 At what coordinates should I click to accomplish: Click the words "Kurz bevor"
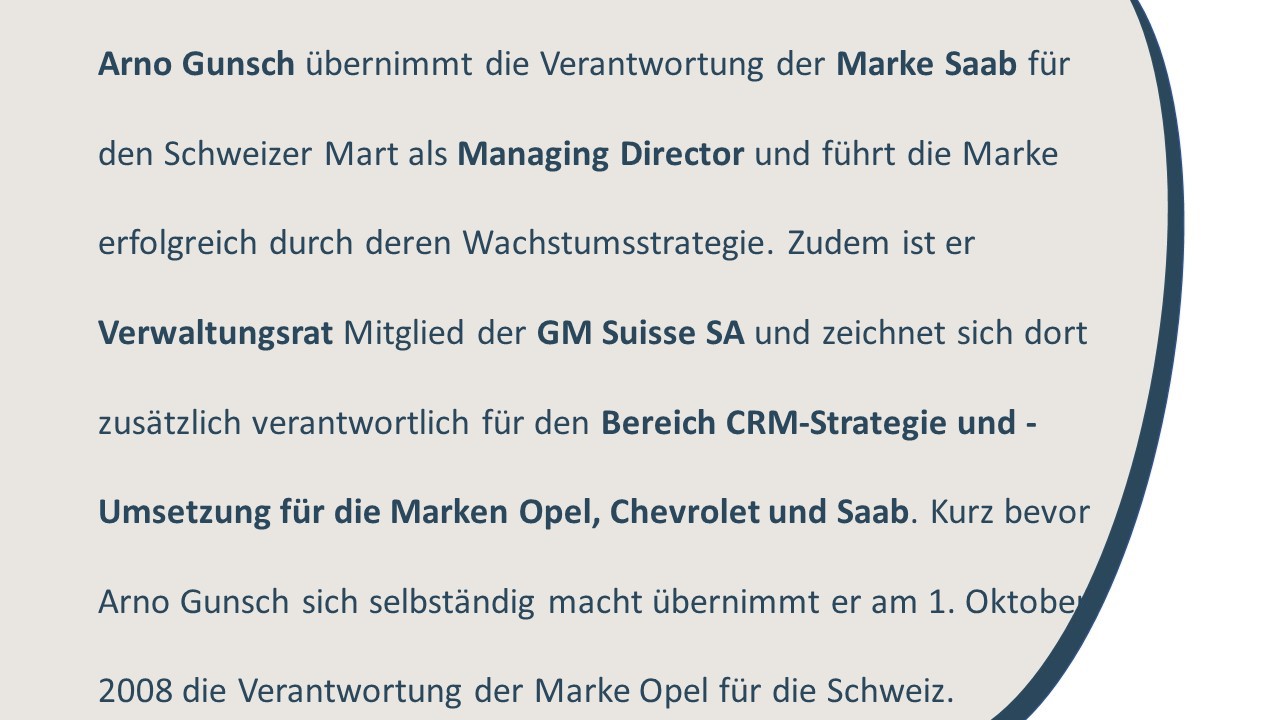click(x=1009, y=513)
